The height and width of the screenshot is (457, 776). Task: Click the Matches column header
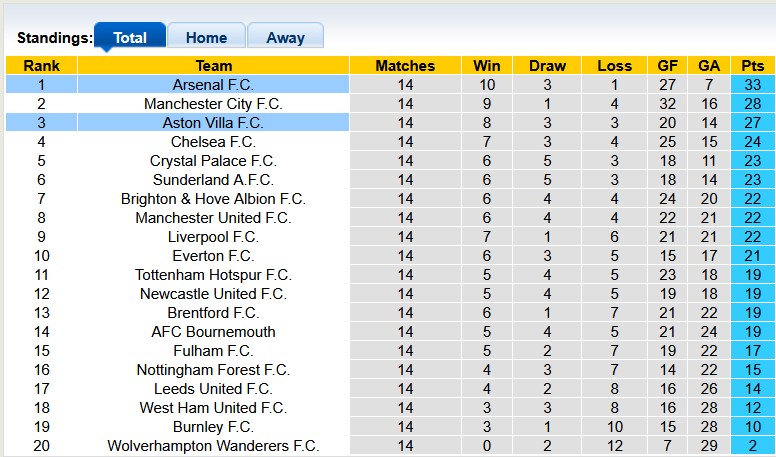(x=405, y=66)
